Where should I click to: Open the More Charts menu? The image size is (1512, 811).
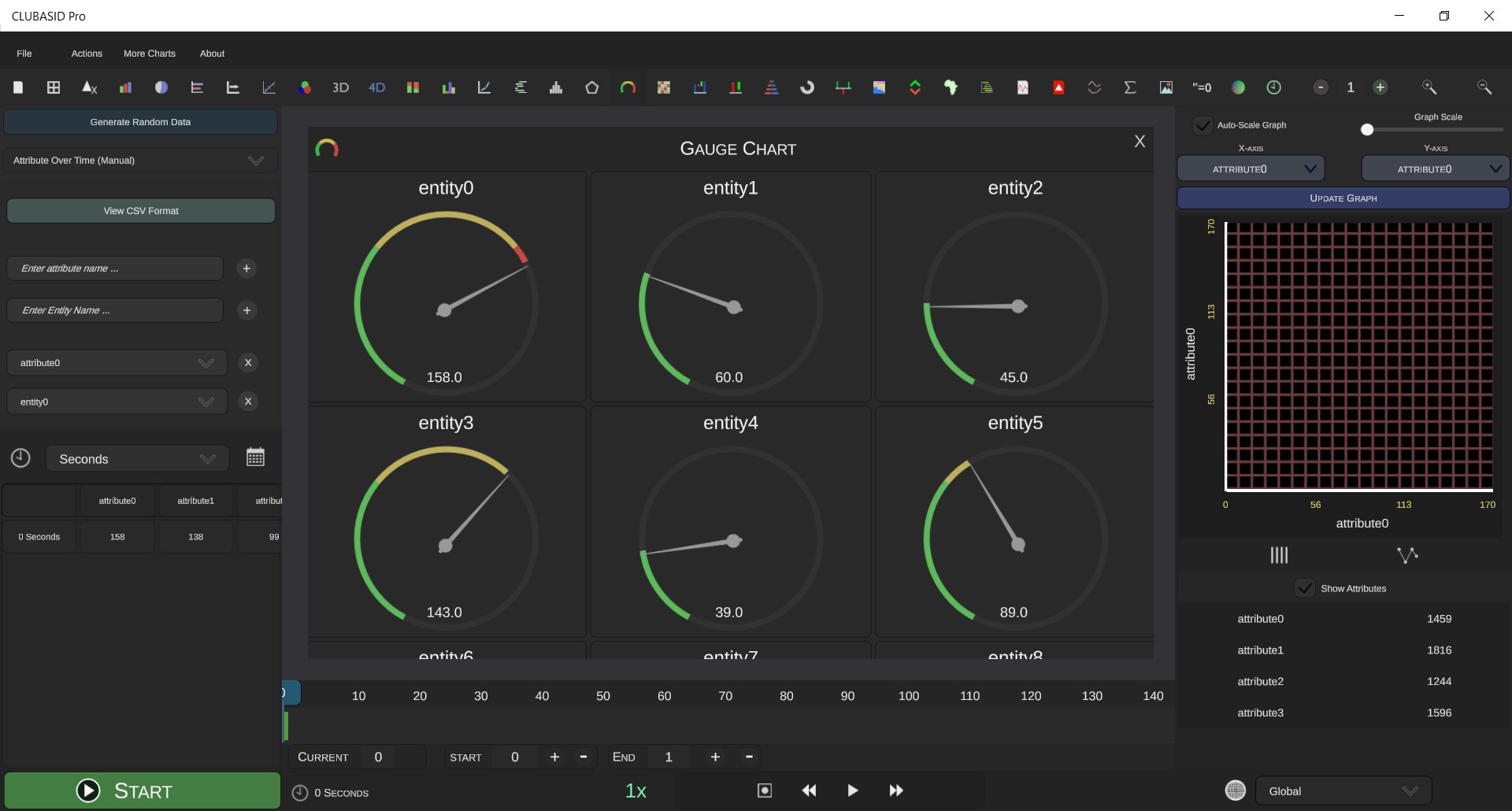tap(150, 54)
